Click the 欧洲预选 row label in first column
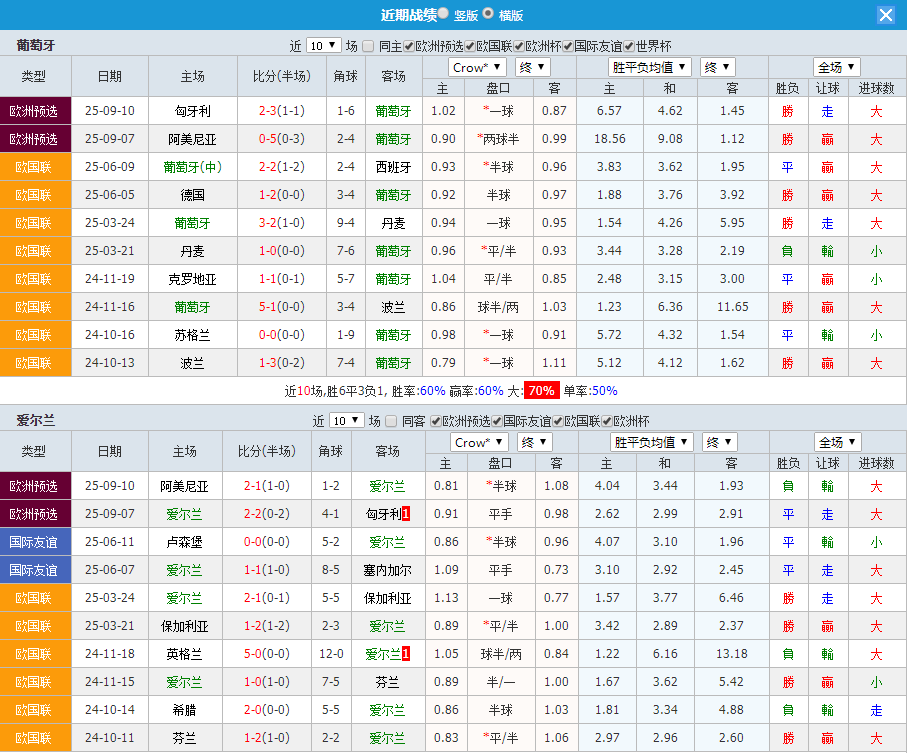Image resolution: width=907 pixels, height=753 pixels. pyautogui.click(x=34, y=111)
